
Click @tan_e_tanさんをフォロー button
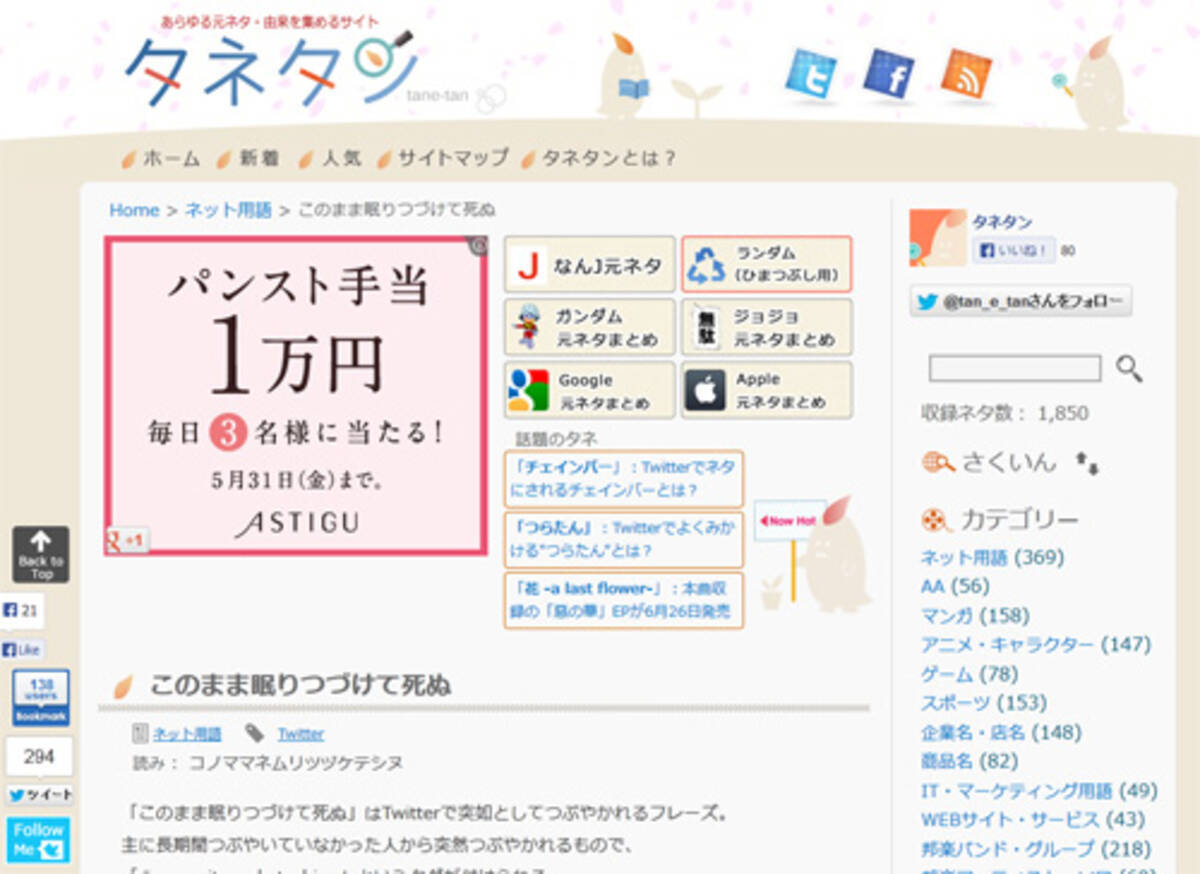coord(1021,301)
